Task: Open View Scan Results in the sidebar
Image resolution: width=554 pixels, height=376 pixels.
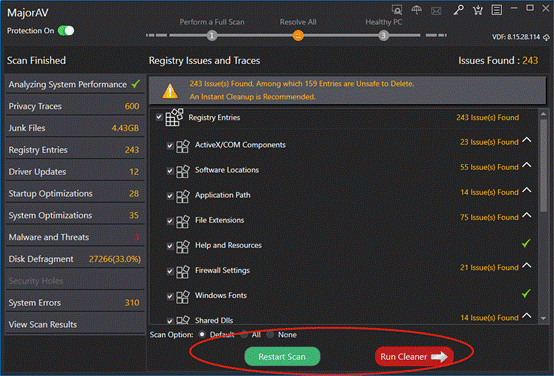Action: click(x=75, y=325)
